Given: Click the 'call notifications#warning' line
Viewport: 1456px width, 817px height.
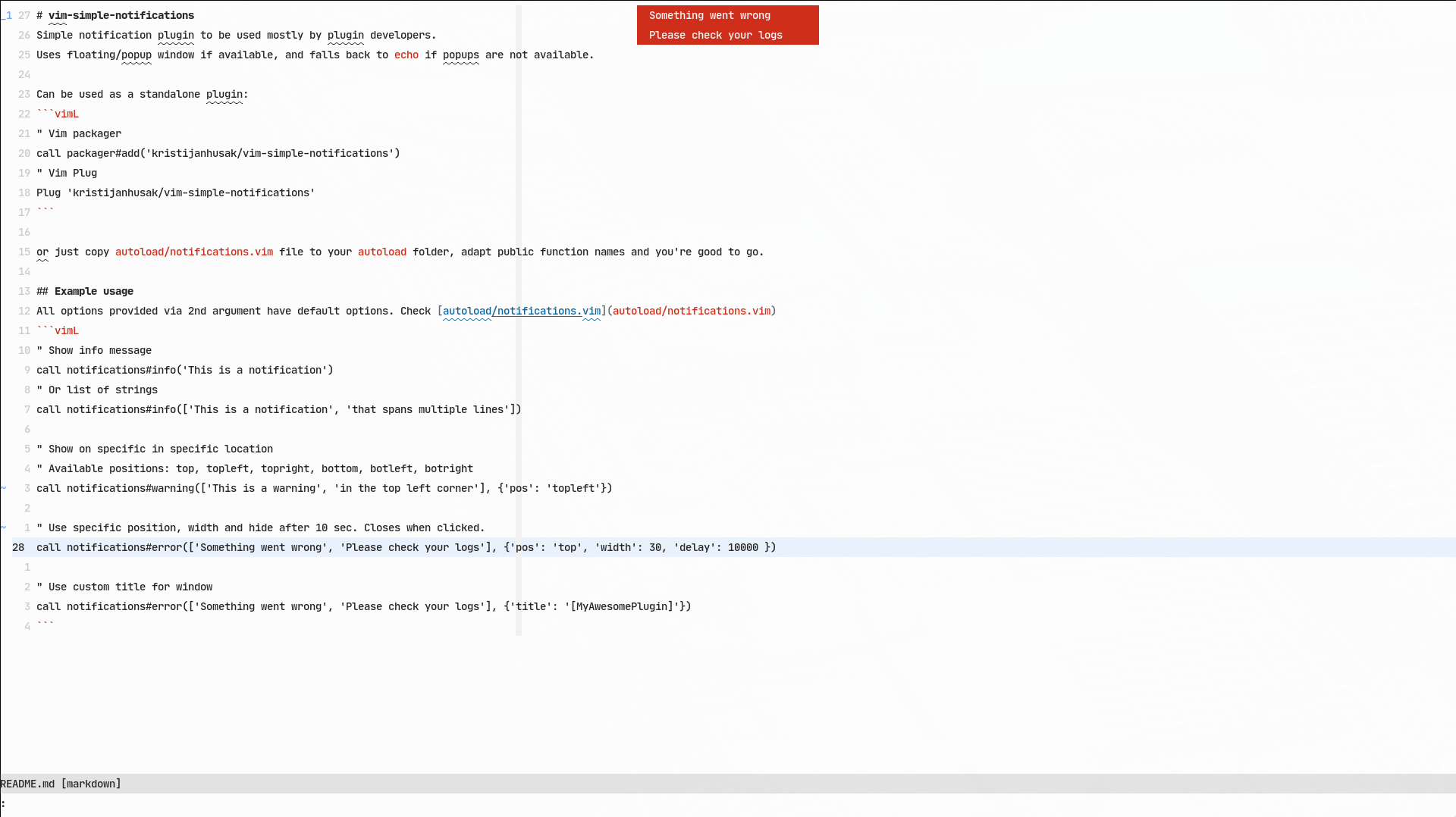Looking at the screenshot, I should tap(325, 488).
